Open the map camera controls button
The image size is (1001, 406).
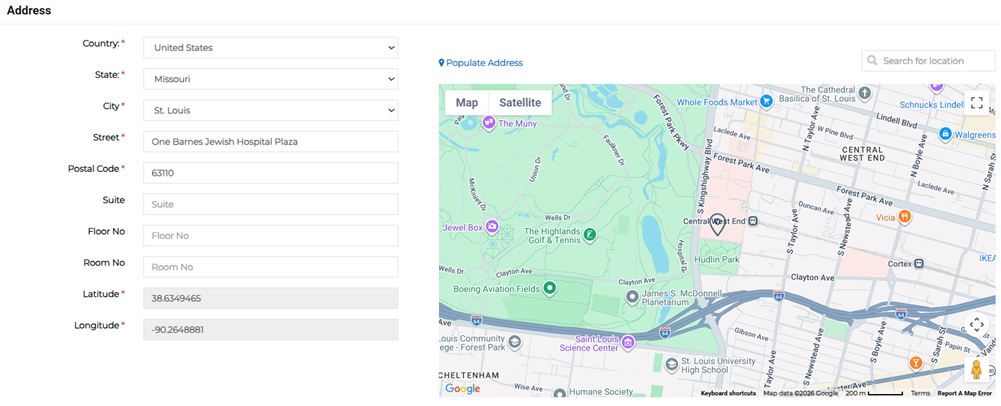pos(976,324)
